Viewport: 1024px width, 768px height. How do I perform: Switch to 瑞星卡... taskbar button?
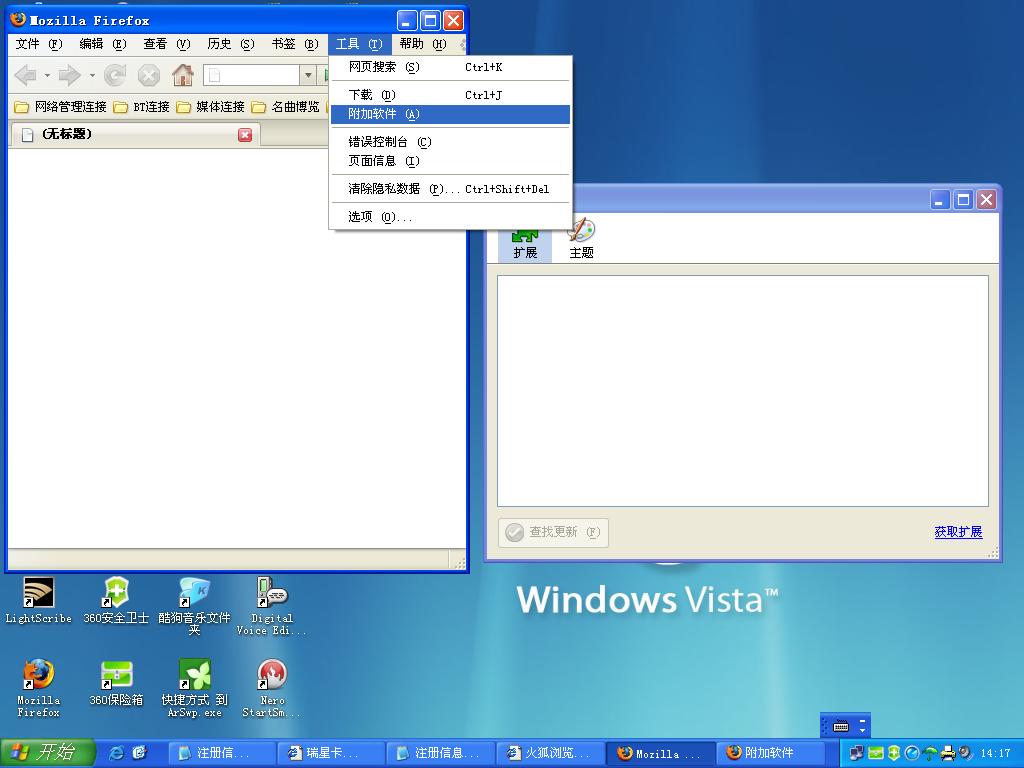coord(330,753)
